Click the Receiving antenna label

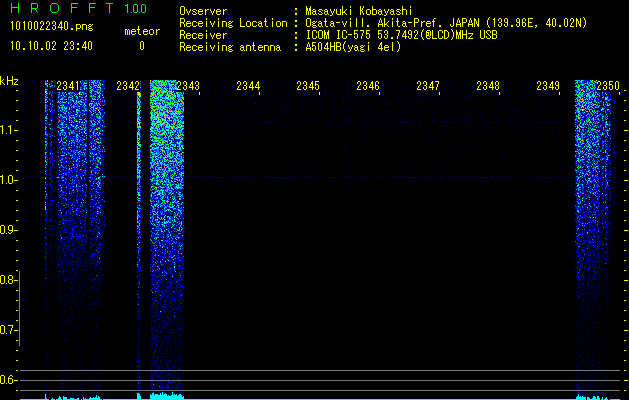point(230,47)
